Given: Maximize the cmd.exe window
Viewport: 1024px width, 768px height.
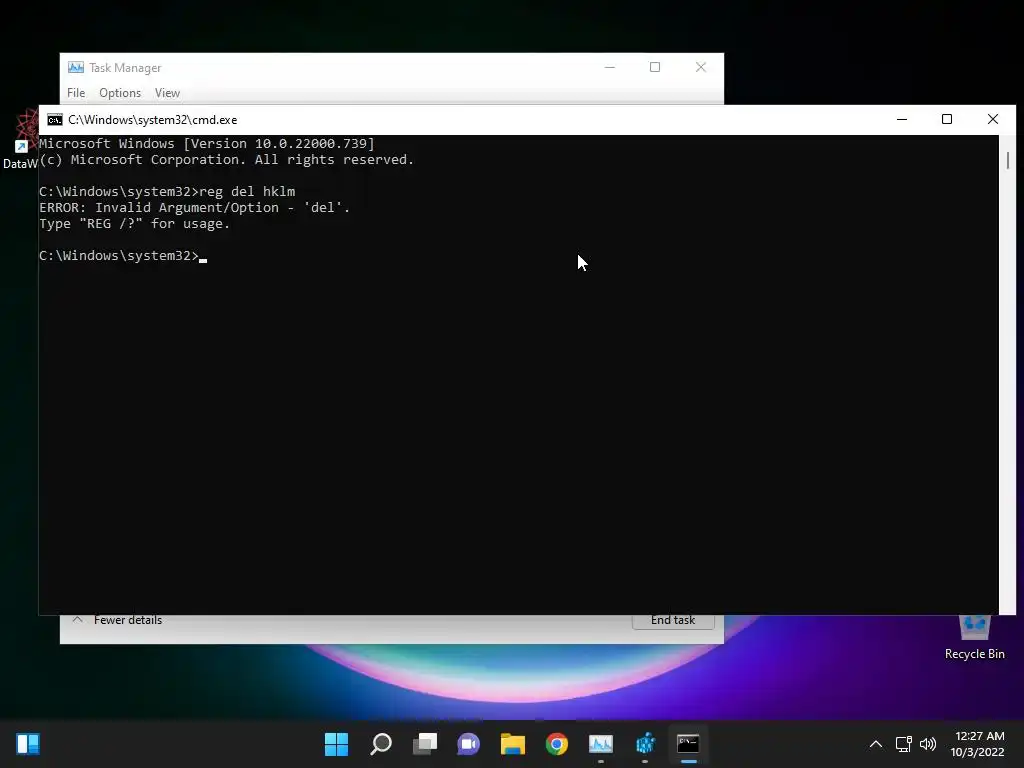Looking at the screenshot, I should coord(947,120).
